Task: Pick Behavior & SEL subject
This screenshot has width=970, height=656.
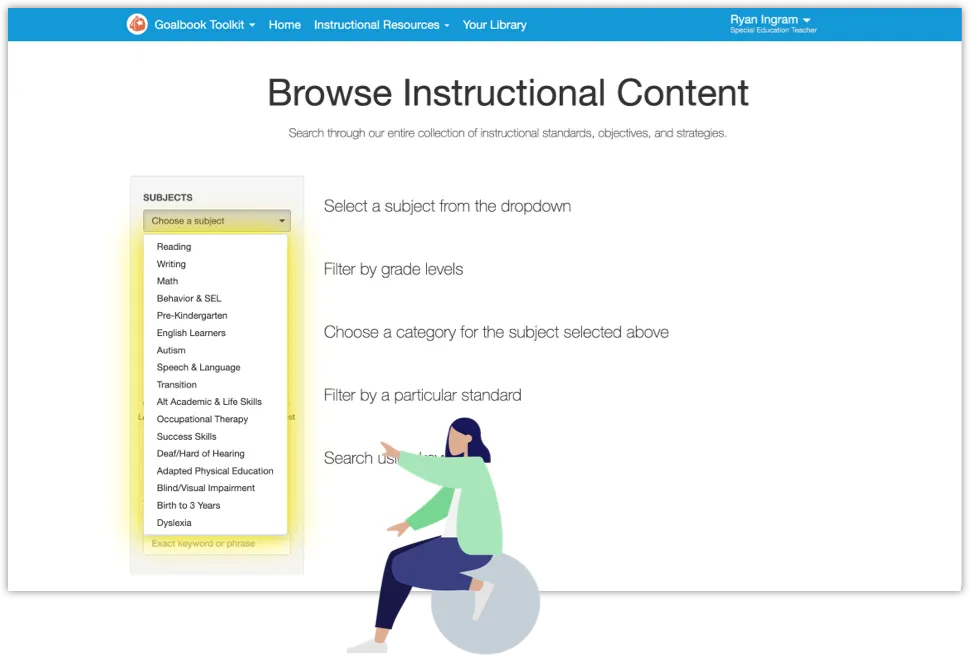Action: 189,298
